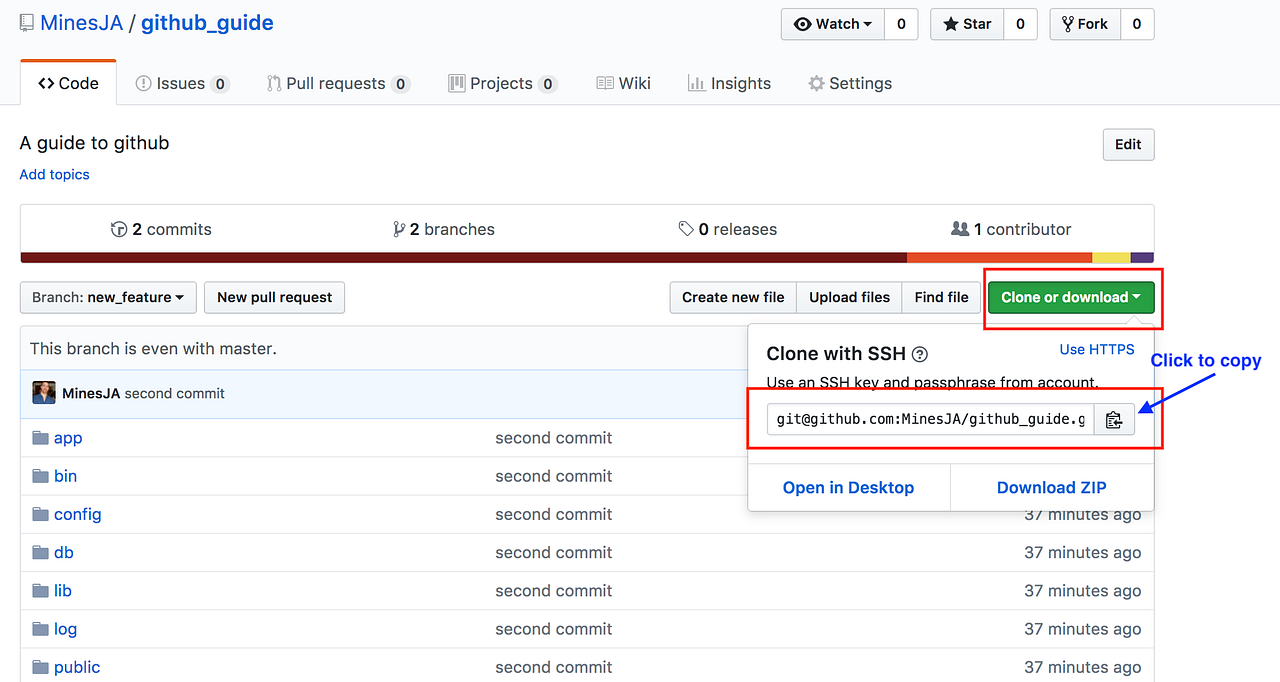1280x682 pixels.
Task: Click the contributors people icon
Action: [960, 229]
